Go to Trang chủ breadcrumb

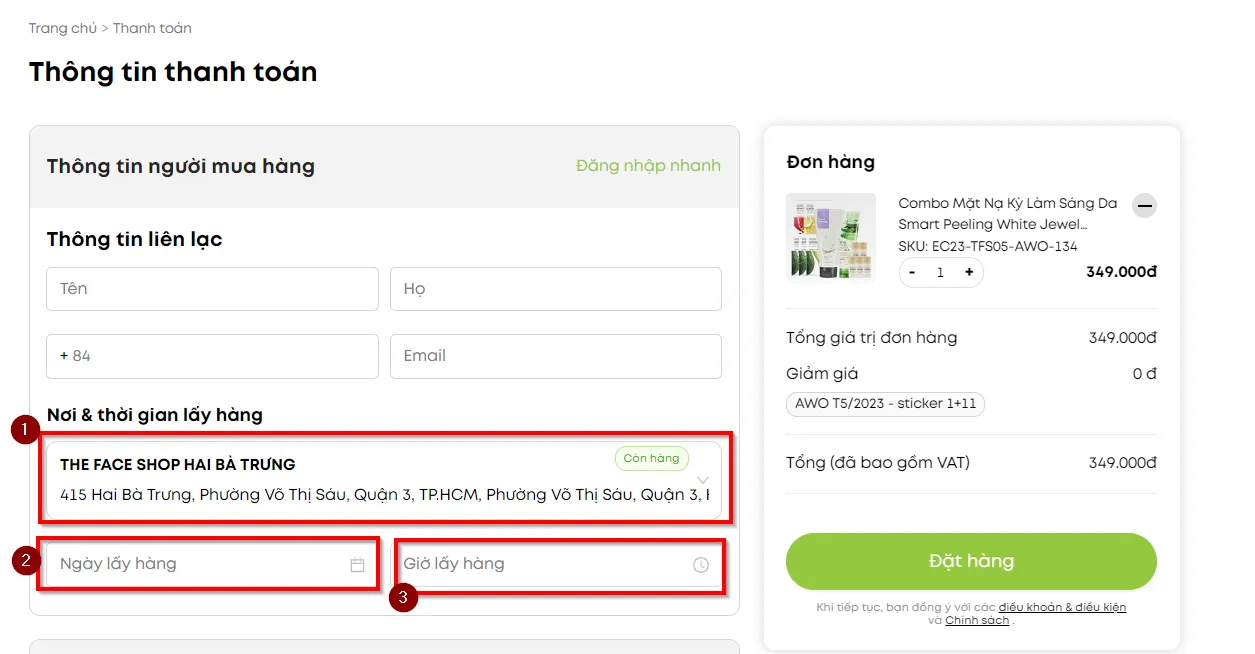coord(62,28)
